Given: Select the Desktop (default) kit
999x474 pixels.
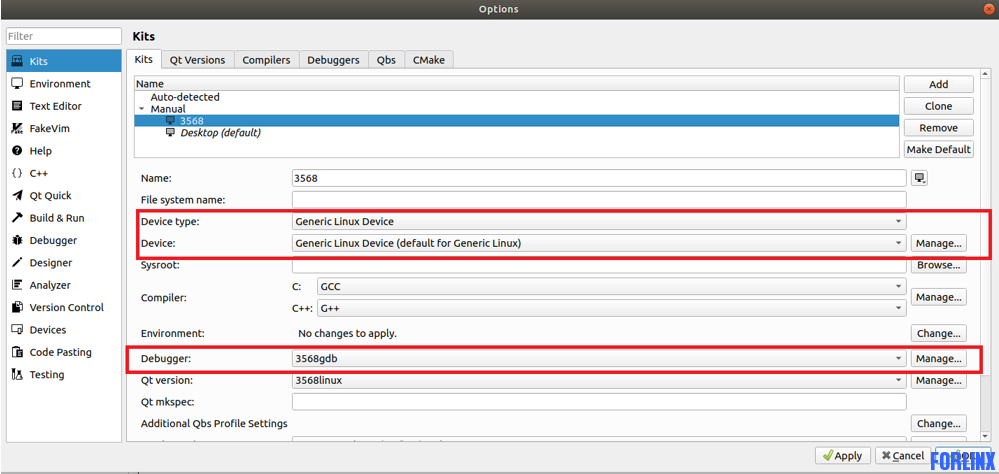Looking at the screenshot, I should 219,133.
